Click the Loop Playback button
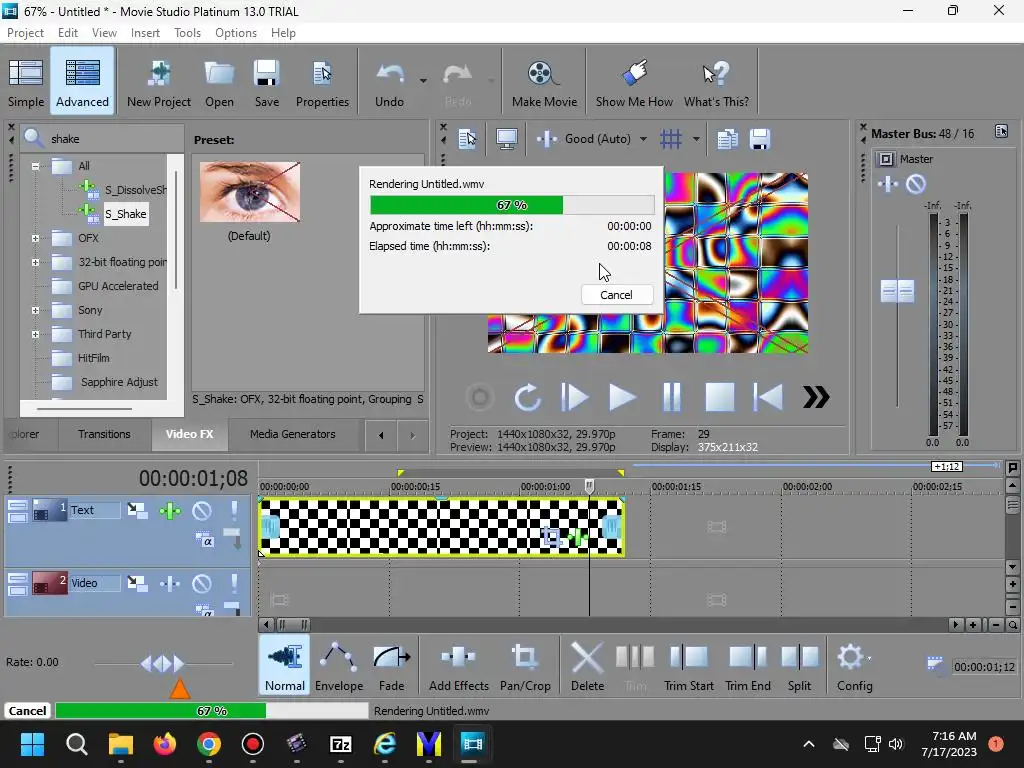The image size is (1024, 768). click(527, 397)
